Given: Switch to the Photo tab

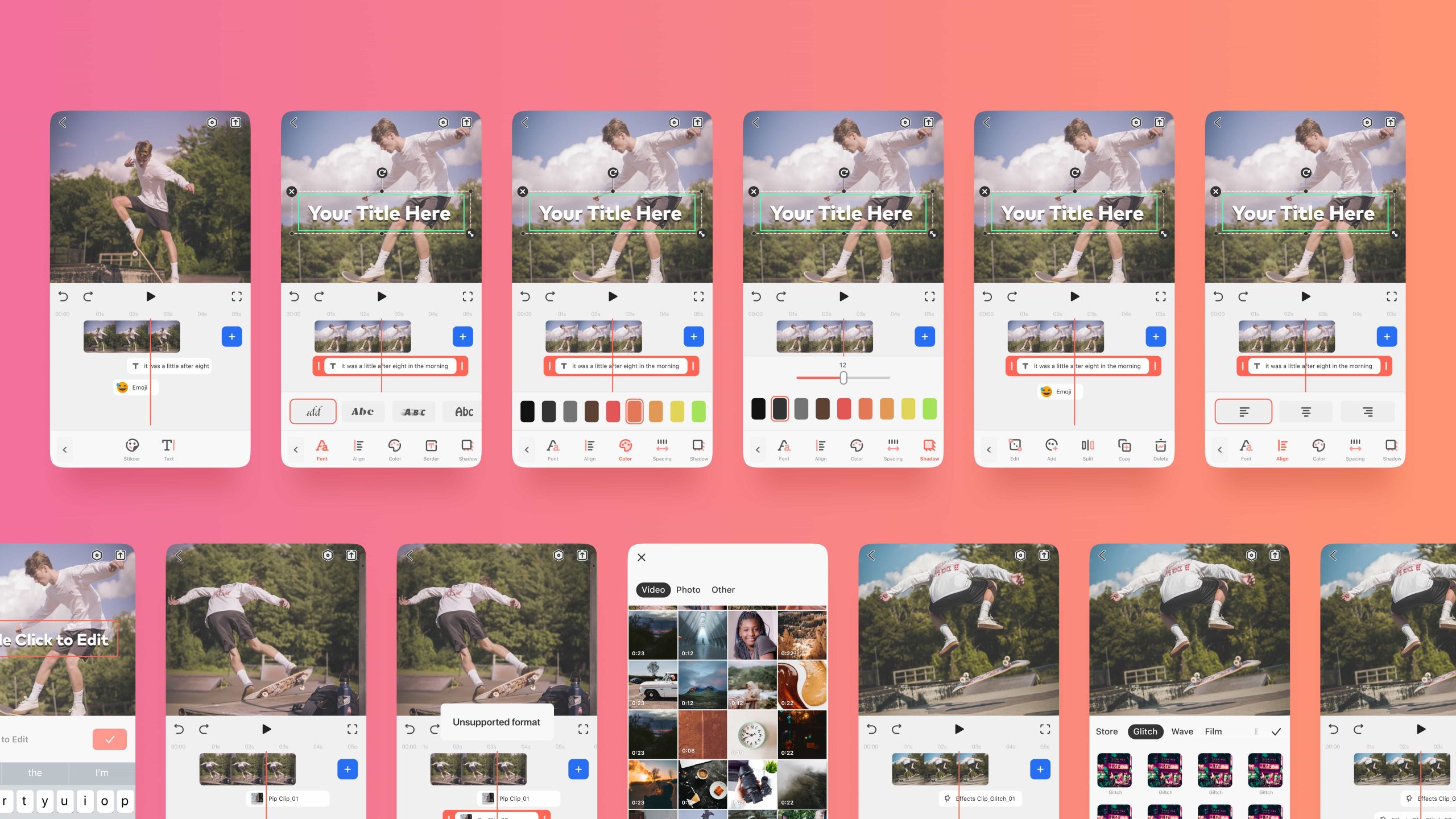Looking at the screenshot, I should 688,589.
